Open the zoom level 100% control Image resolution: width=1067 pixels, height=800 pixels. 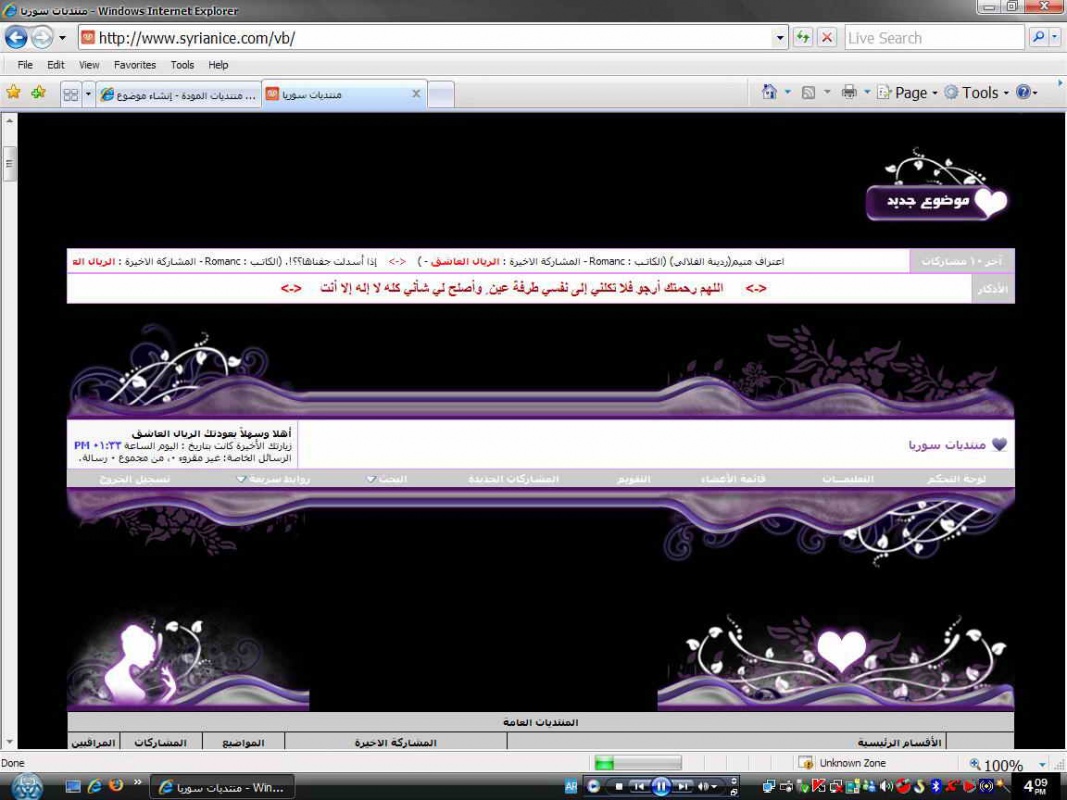(1003, 765)
